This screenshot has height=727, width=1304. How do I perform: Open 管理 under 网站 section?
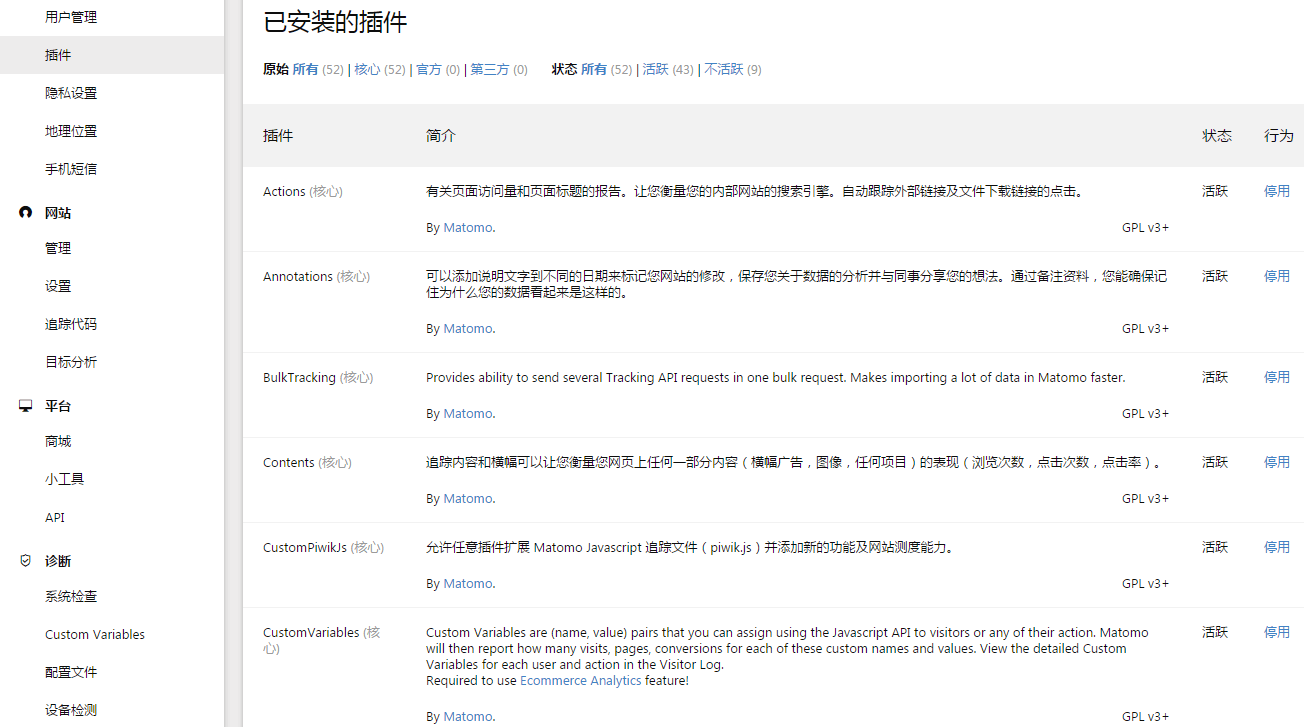[x=58, y=248]
